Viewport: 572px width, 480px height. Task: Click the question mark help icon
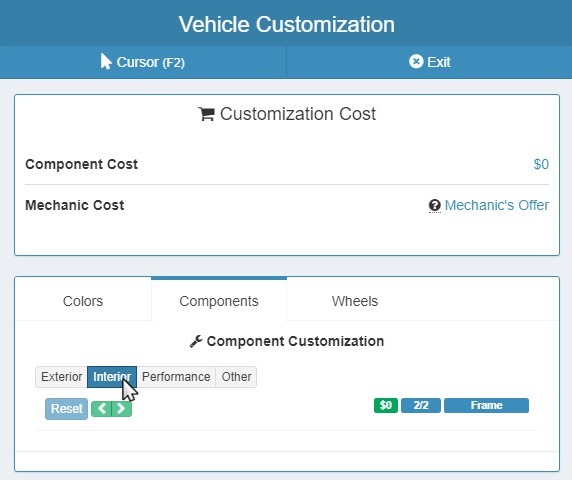[x=434, y=205]
